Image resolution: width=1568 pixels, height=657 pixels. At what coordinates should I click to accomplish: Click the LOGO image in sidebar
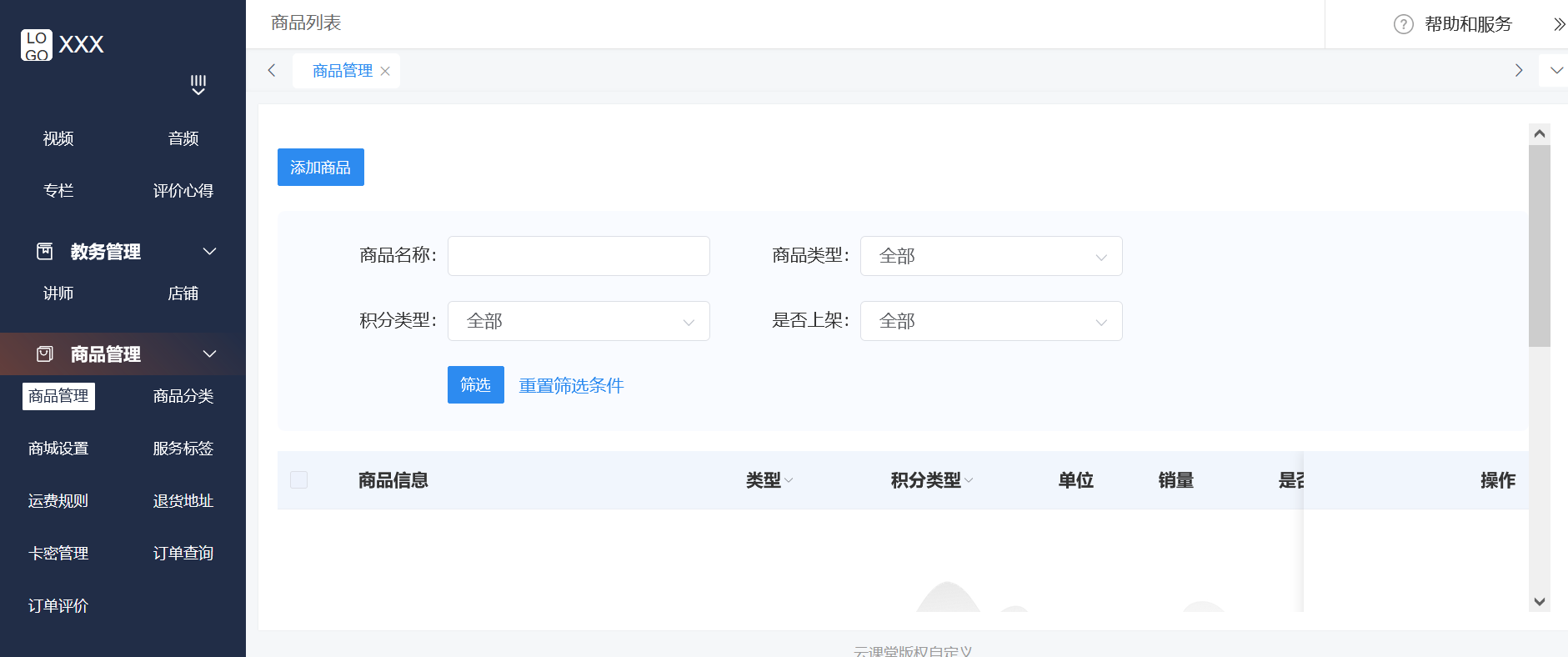click(37, 45)
